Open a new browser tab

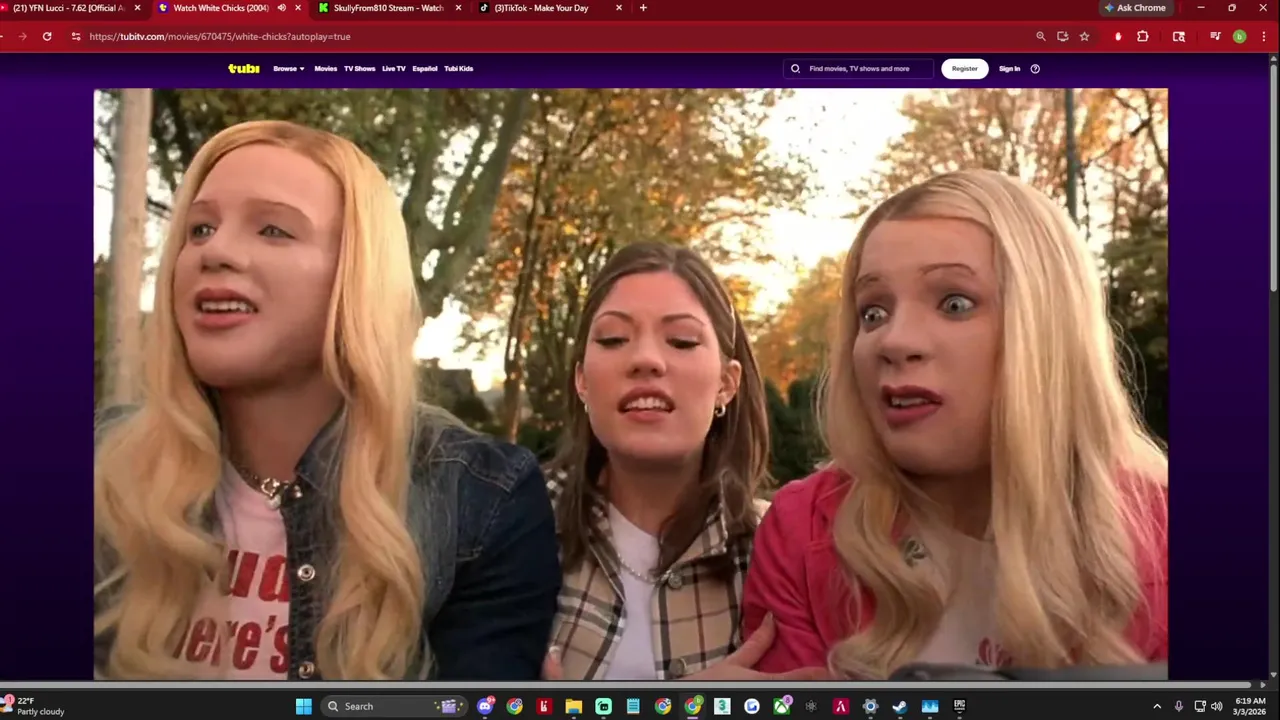643,8
